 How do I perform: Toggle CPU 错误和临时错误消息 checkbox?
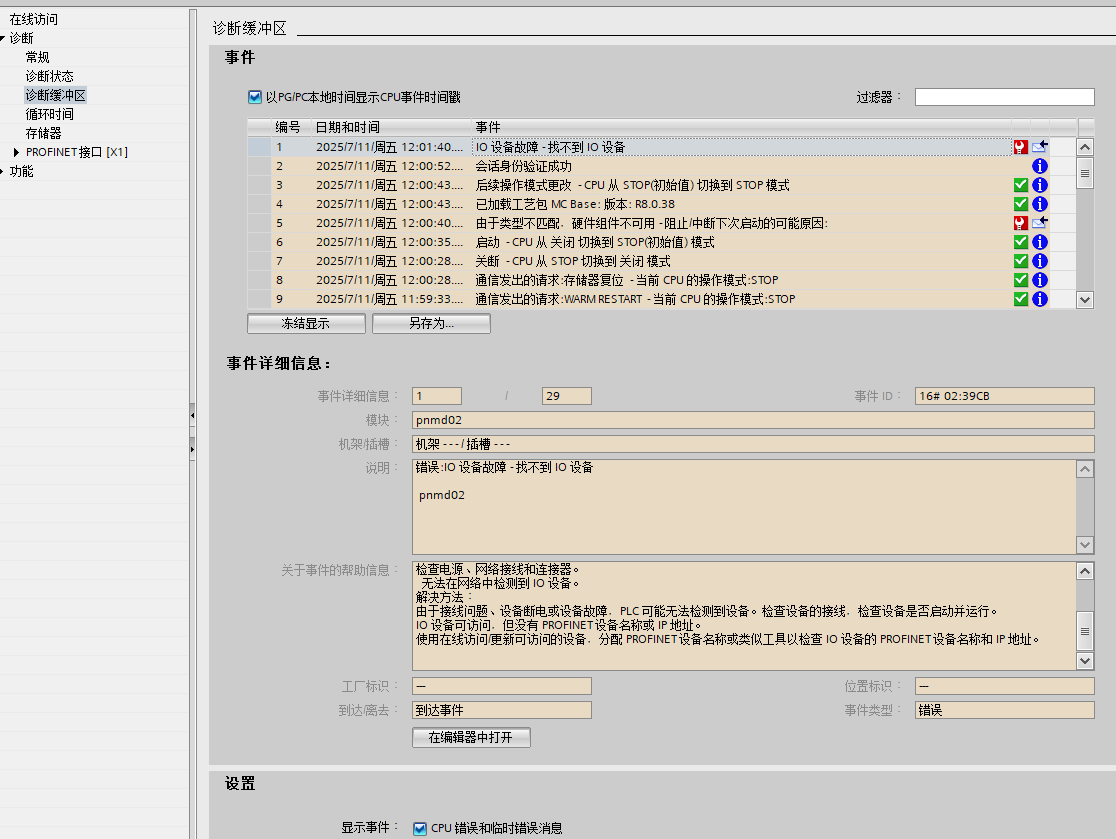pos(420,828)
